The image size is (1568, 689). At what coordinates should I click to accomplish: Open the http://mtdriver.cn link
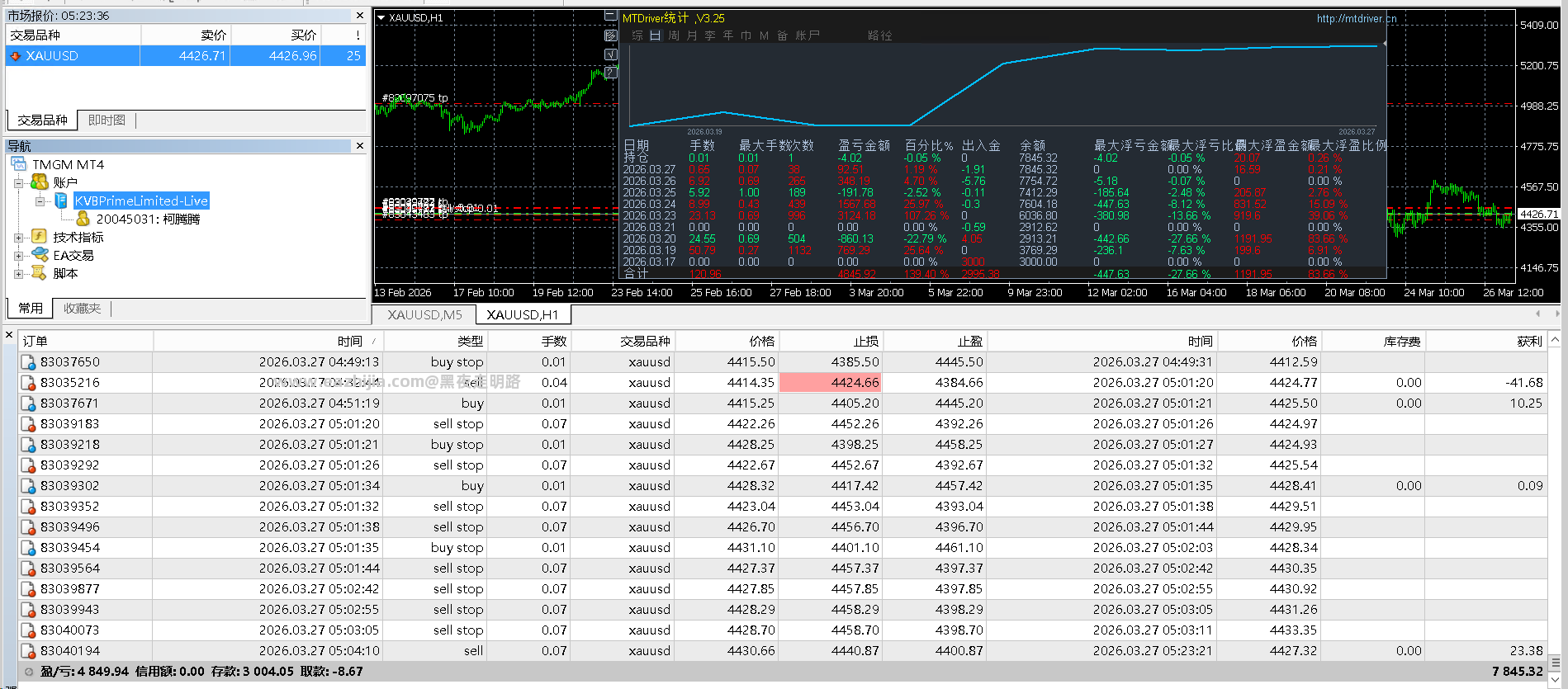pyautogui.click(x=1356, y=18)
